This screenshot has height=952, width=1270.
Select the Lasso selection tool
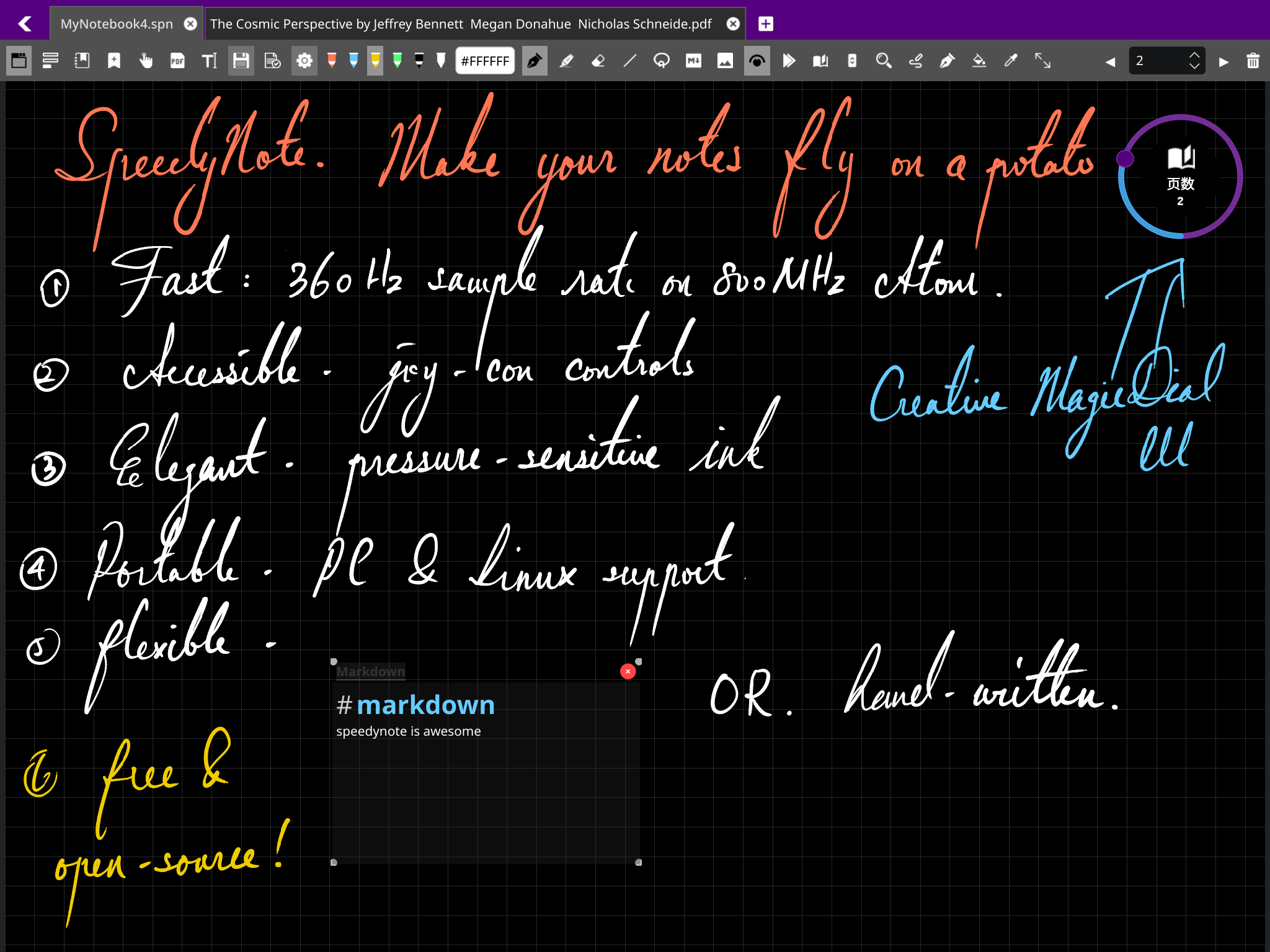[x=662, y=60]
